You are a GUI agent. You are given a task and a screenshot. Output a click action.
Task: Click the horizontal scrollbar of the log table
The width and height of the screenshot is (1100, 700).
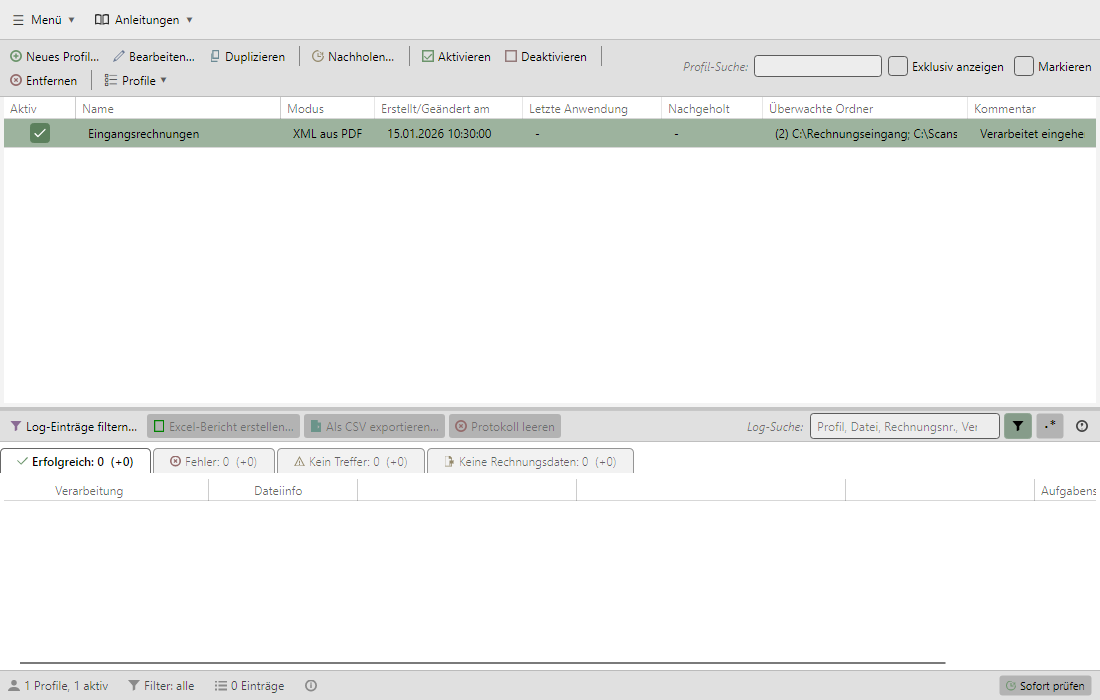point(483,662)
